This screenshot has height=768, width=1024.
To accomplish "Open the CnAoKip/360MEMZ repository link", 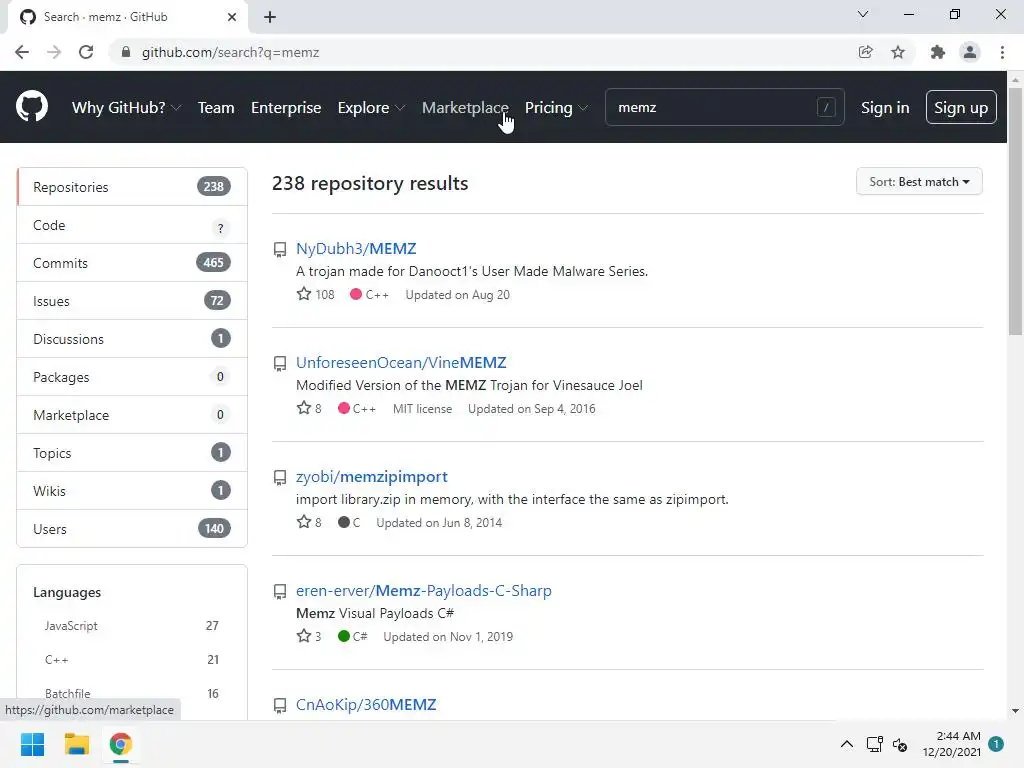I will tap(366, 705).
